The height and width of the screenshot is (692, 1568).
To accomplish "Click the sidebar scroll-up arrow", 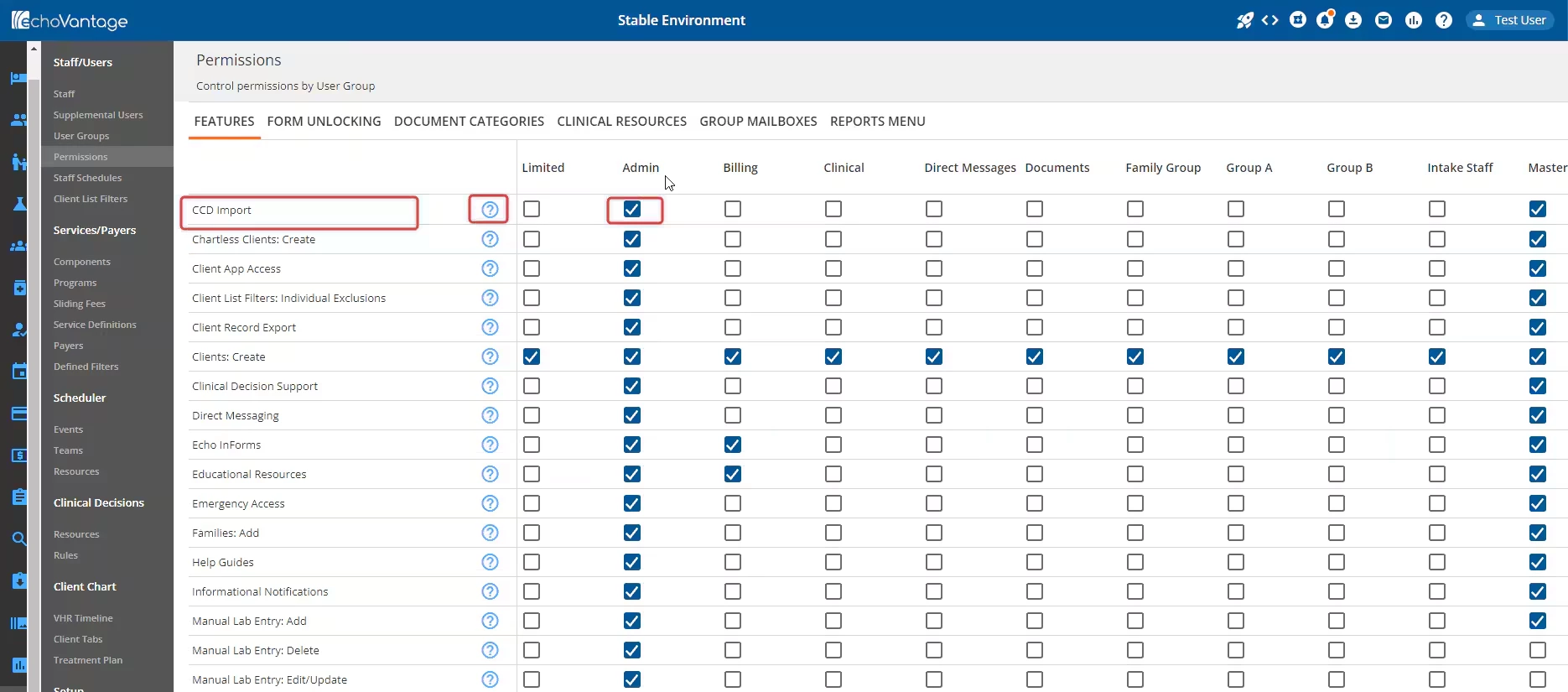I will pyautogui.click(x=34, y=49).
